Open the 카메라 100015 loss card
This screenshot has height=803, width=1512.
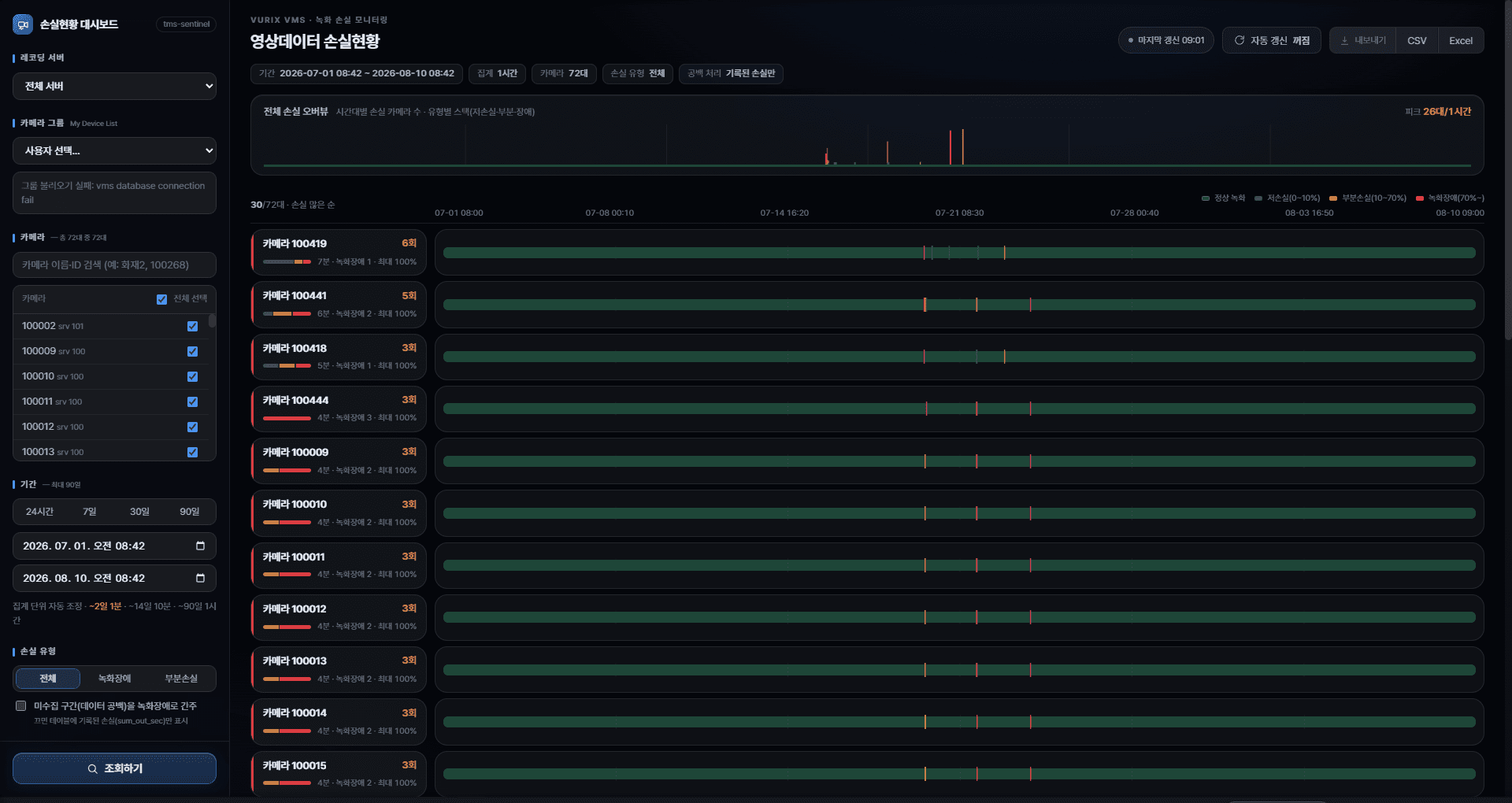(339, 774)
